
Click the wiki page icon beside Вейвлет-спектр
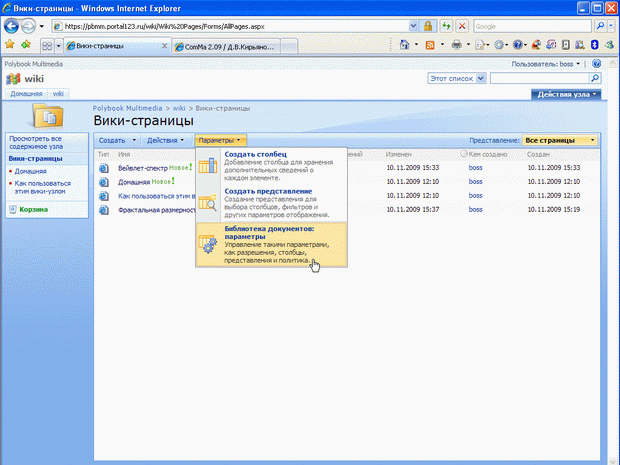[103, 168]
